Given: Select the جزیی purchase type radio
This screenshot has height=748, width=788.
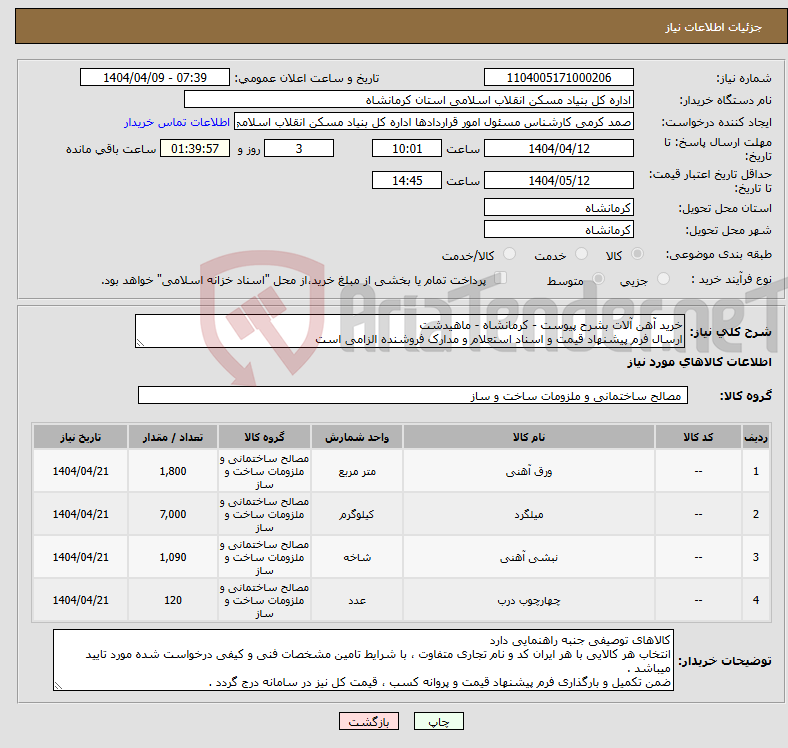Looking at the screenshot, I should (663, 278).
